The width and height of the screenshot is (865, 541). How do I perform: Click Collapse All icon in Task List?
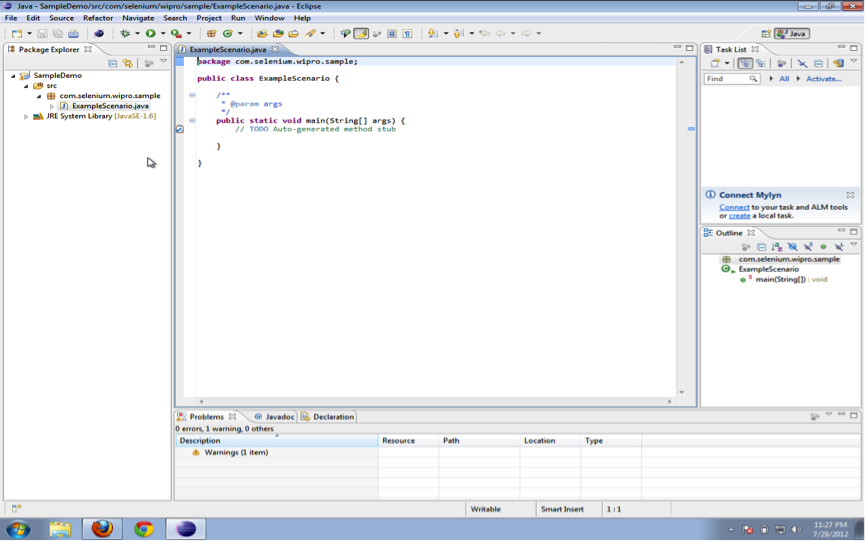click(819, 63)
